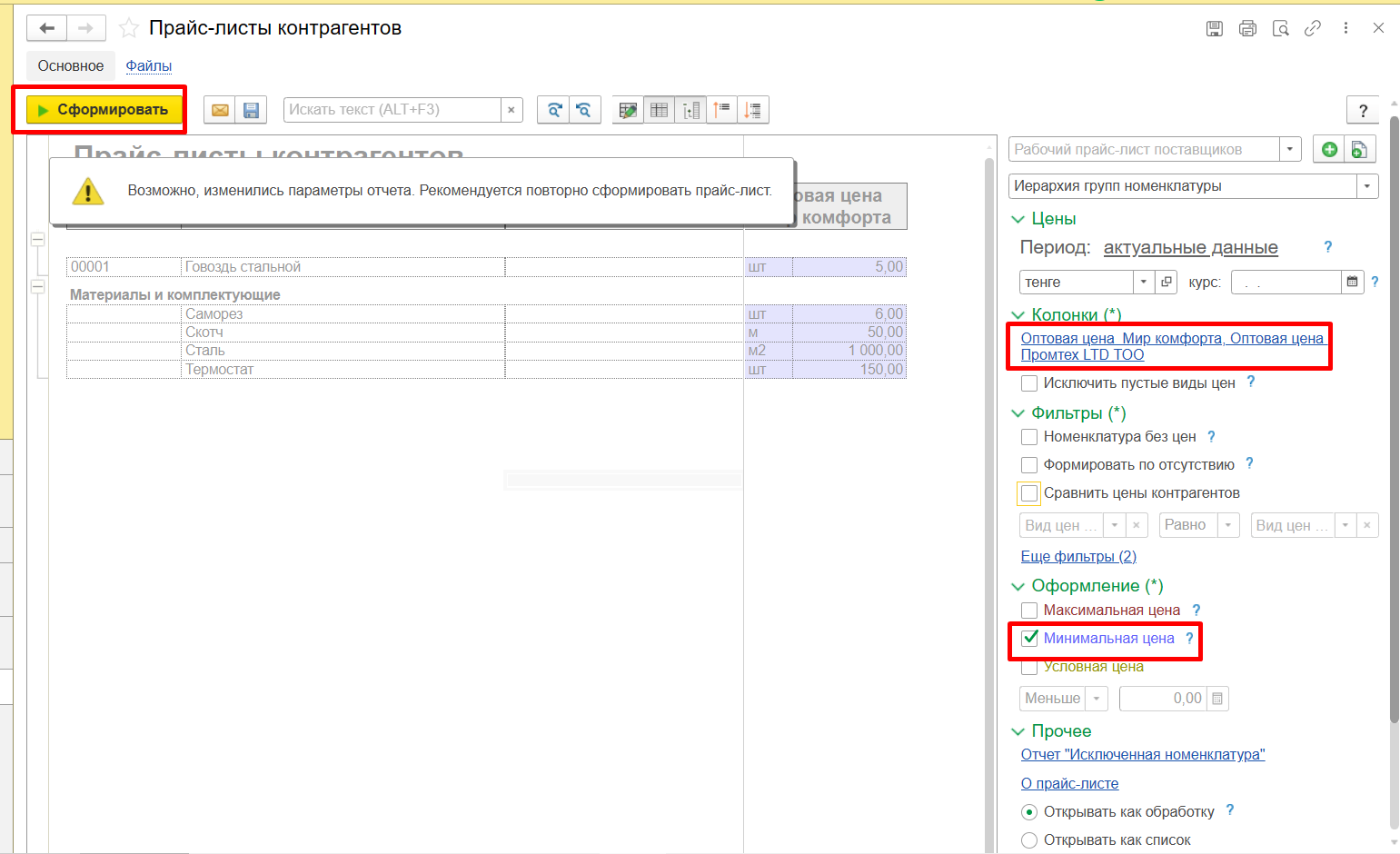The image size is (1400, 854).
Task: Click the yellow Сформировать button
Action: point(104,110)
